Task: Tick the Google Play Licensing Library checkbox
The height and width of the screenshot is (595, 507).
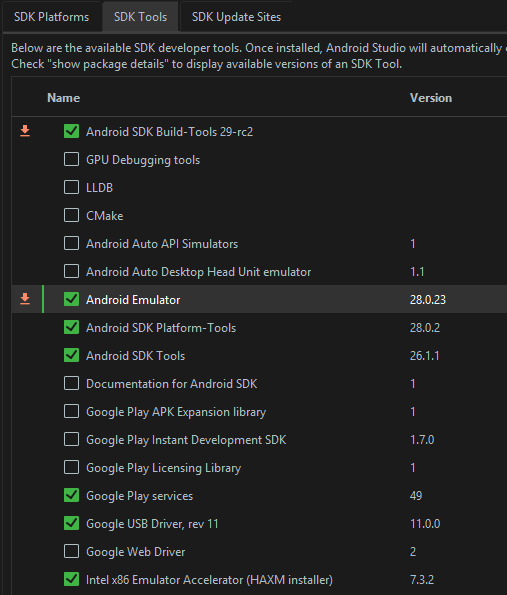Action: [71, 467]
